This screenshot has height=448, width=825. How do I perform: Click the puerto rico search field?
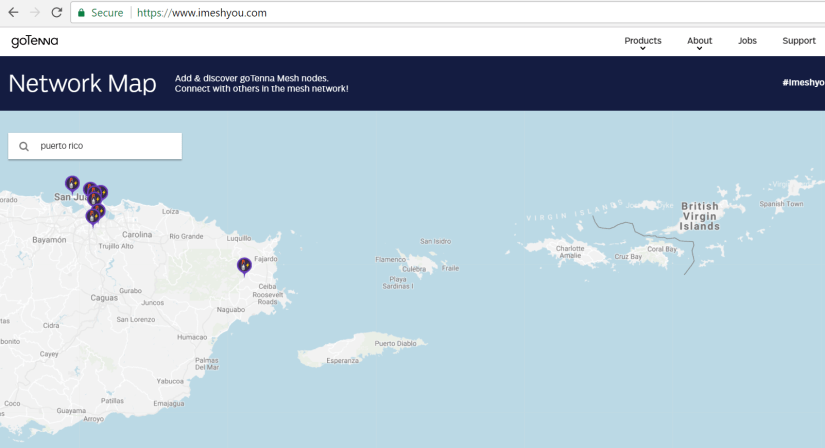click(x=105, y=146)
